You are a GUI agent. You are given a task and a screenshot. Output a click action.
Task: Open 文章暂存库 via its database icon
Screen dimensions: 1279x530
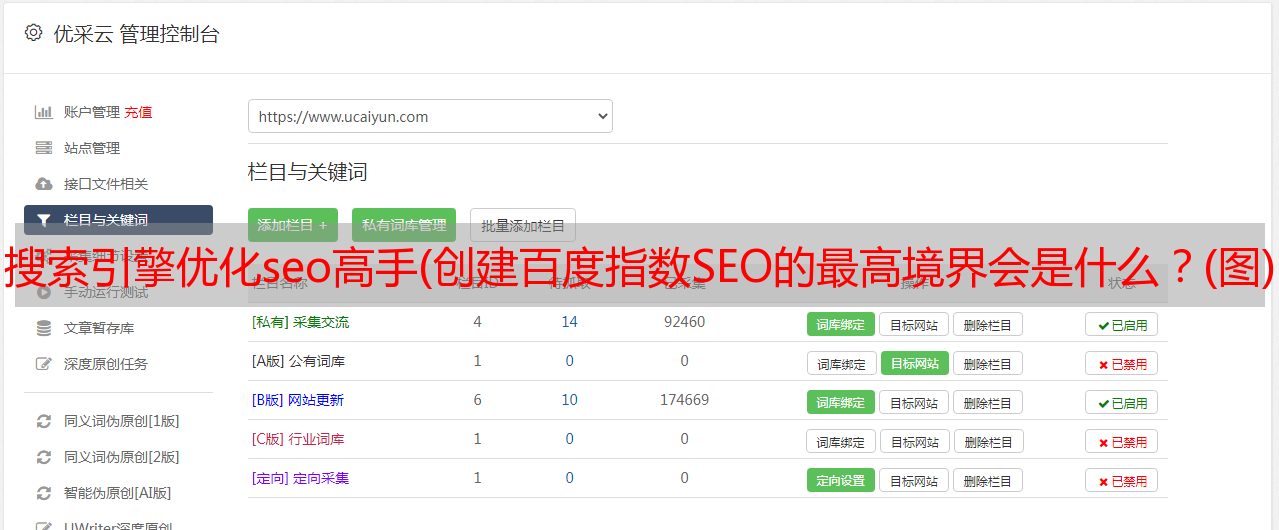coord(44,328)
